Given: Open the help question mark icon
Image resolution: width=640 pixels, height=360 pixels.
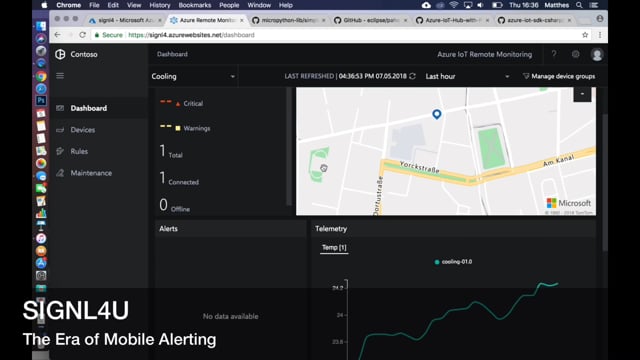Looking at the screenshot, I should click(554, 54).
